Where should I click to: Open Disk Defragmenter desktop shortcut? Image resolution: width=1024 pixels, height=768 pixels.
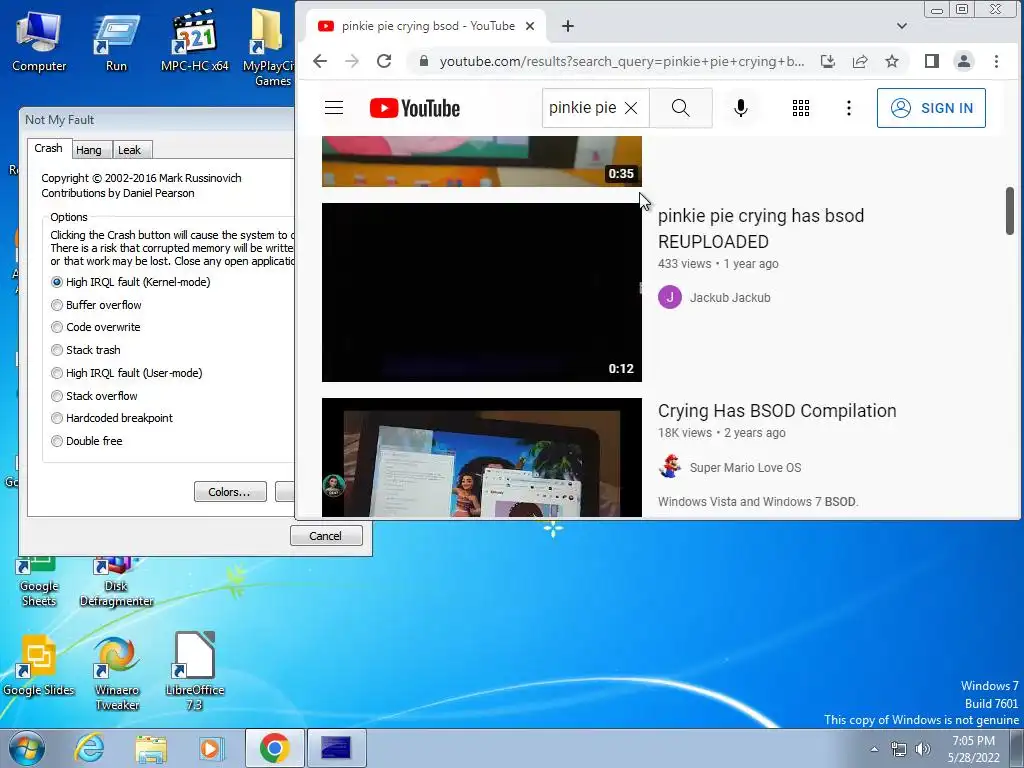[x=116, y=583]
